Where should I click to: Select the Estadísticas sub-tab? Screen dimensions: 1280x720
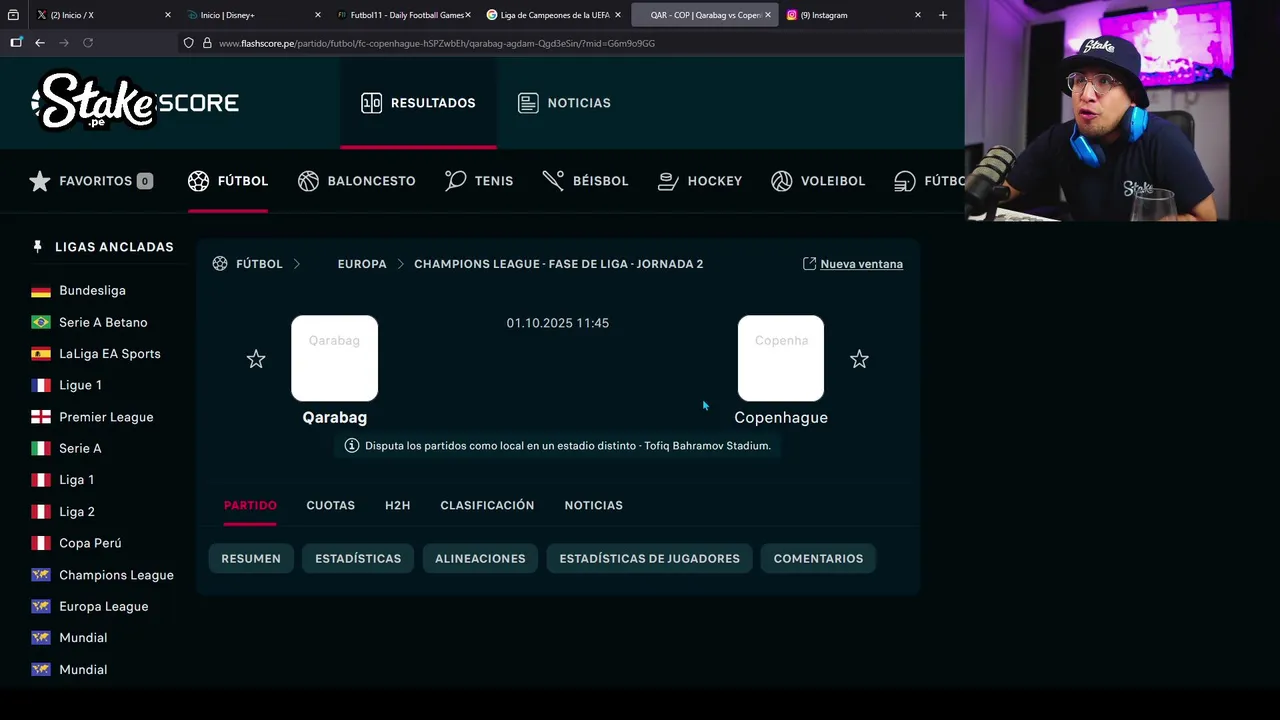pyautogui.click(x=358, y=559)
